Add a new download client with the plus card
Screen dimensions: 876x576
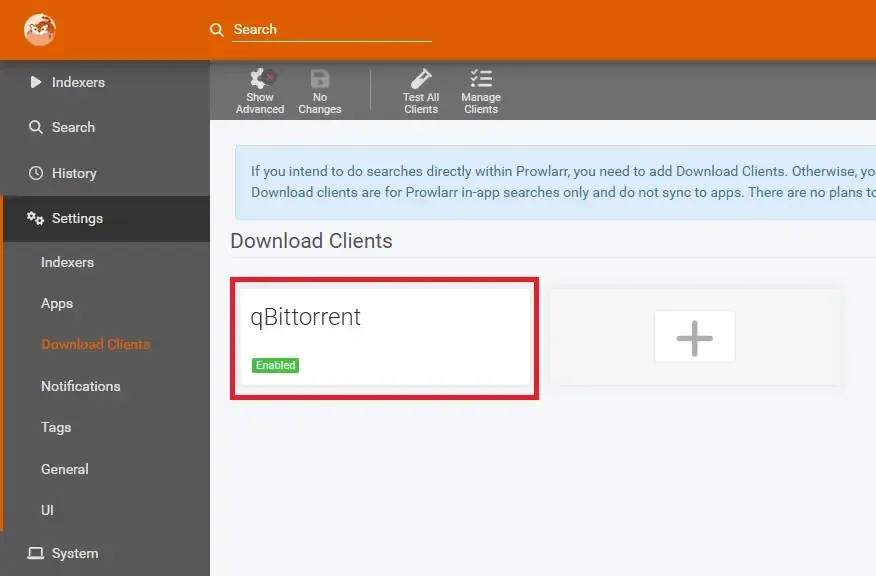(695, 337)
